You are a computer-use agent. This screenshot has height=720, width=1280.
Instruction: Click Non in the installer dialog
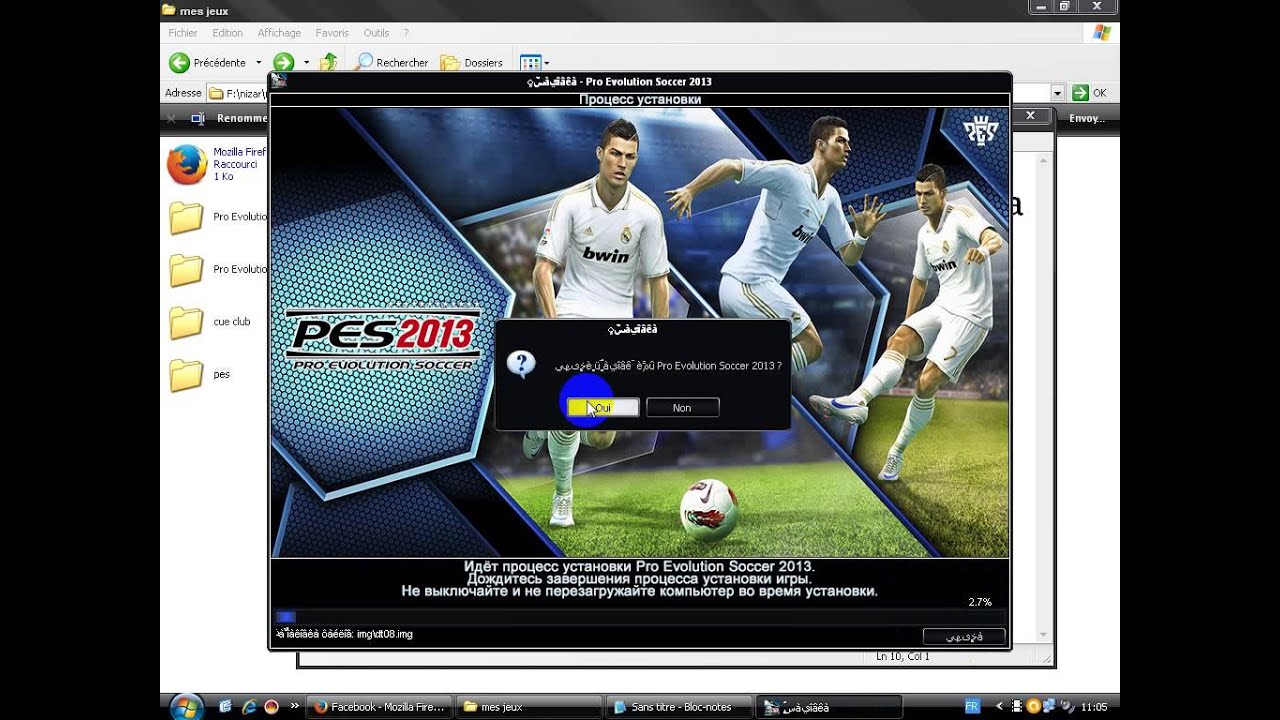point(682,408)
